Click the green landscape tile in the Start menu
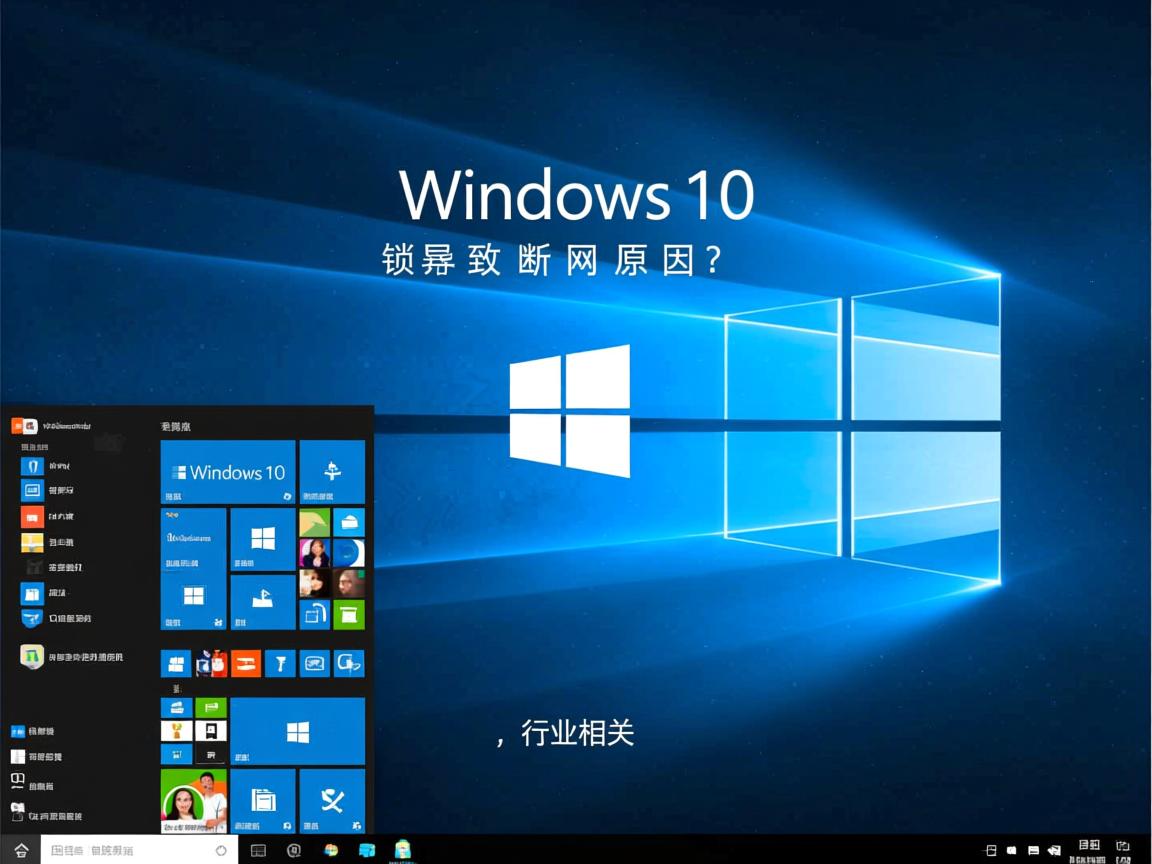The height and width of the screenshot is (864, 1152). point(314,522)
